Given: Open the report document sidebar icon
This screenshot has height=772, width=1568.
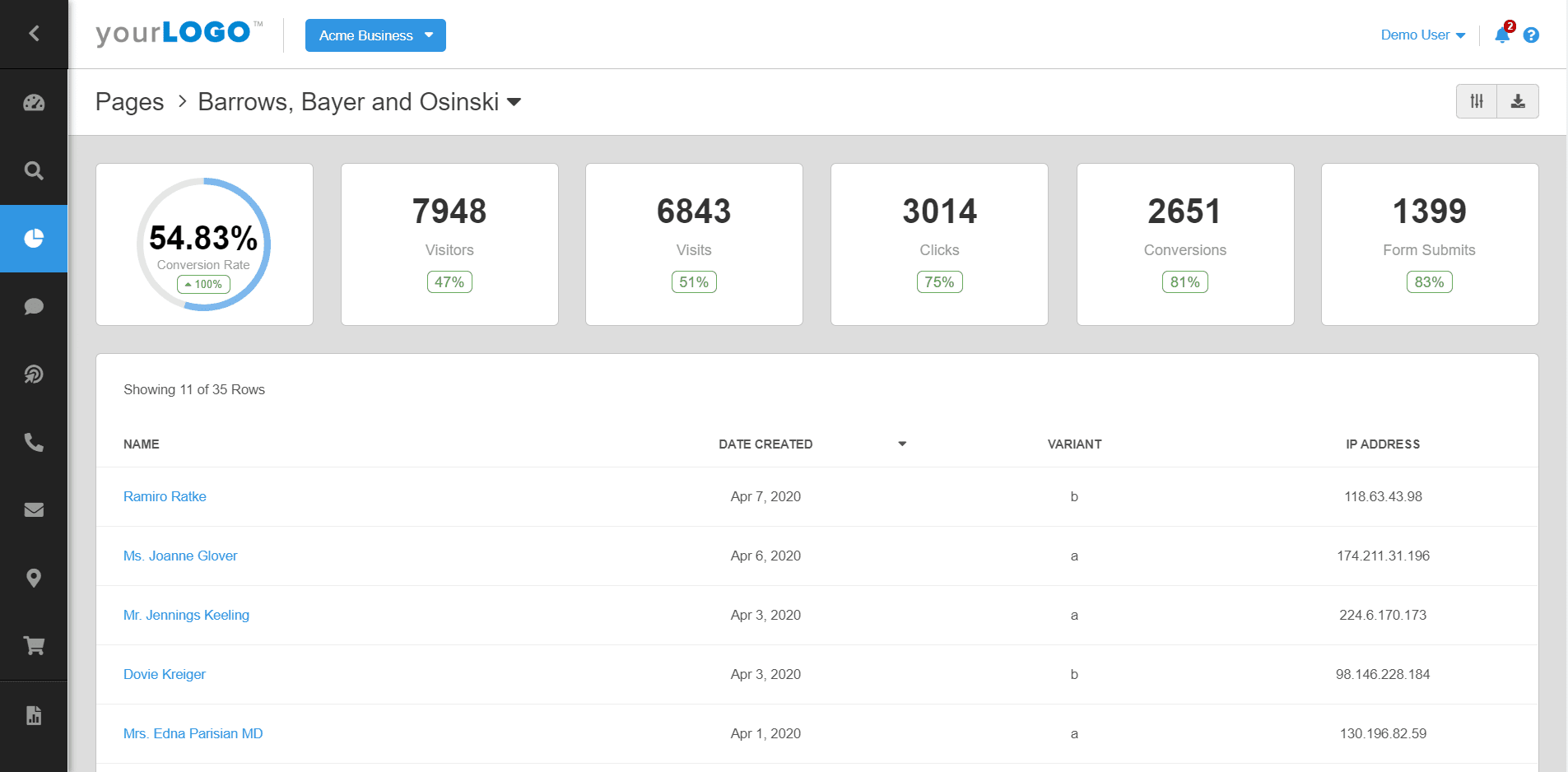Looking at the screenshot, I should 34,715.
